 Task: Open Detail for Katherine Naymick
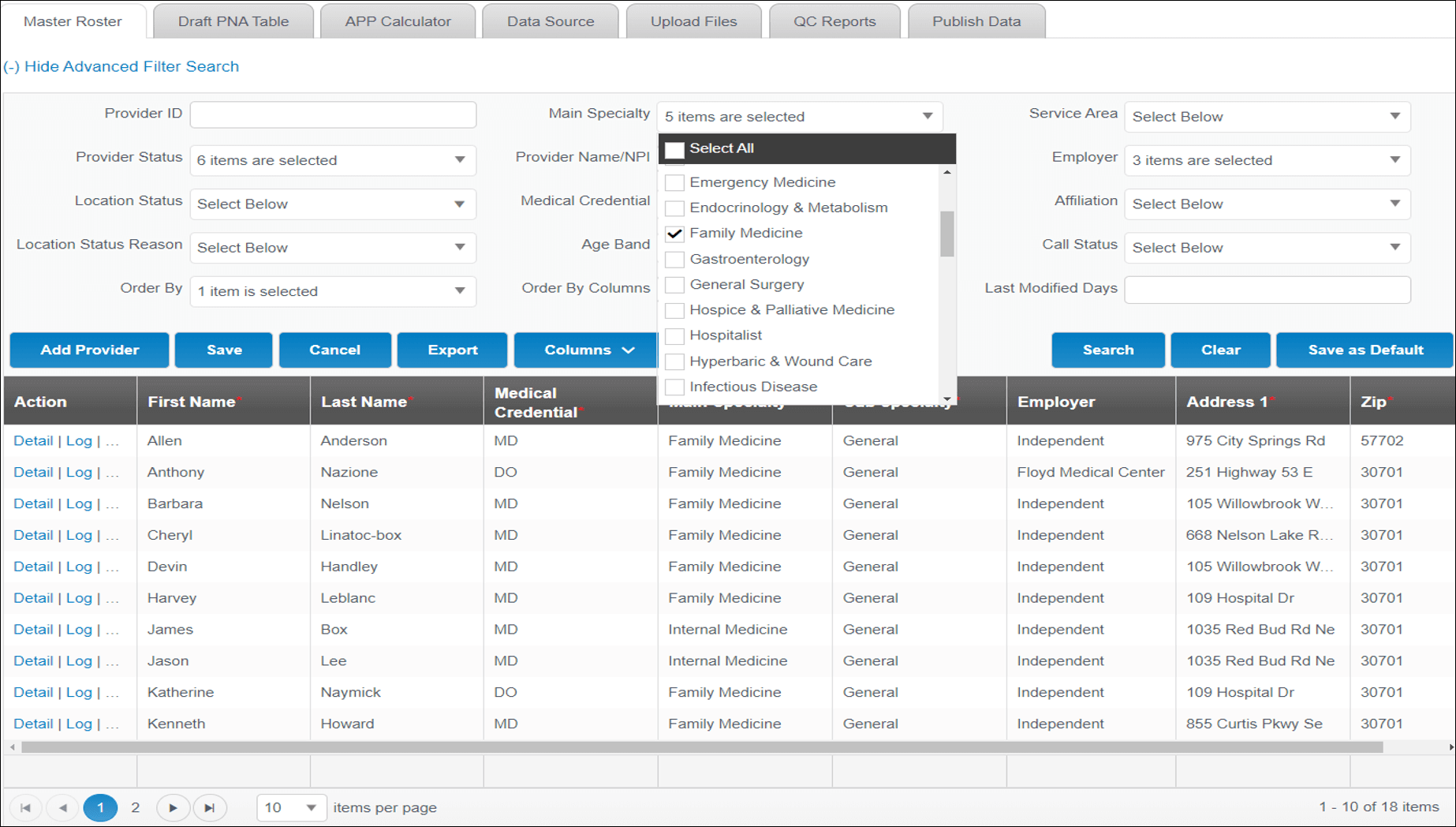(x=33, y=692)
